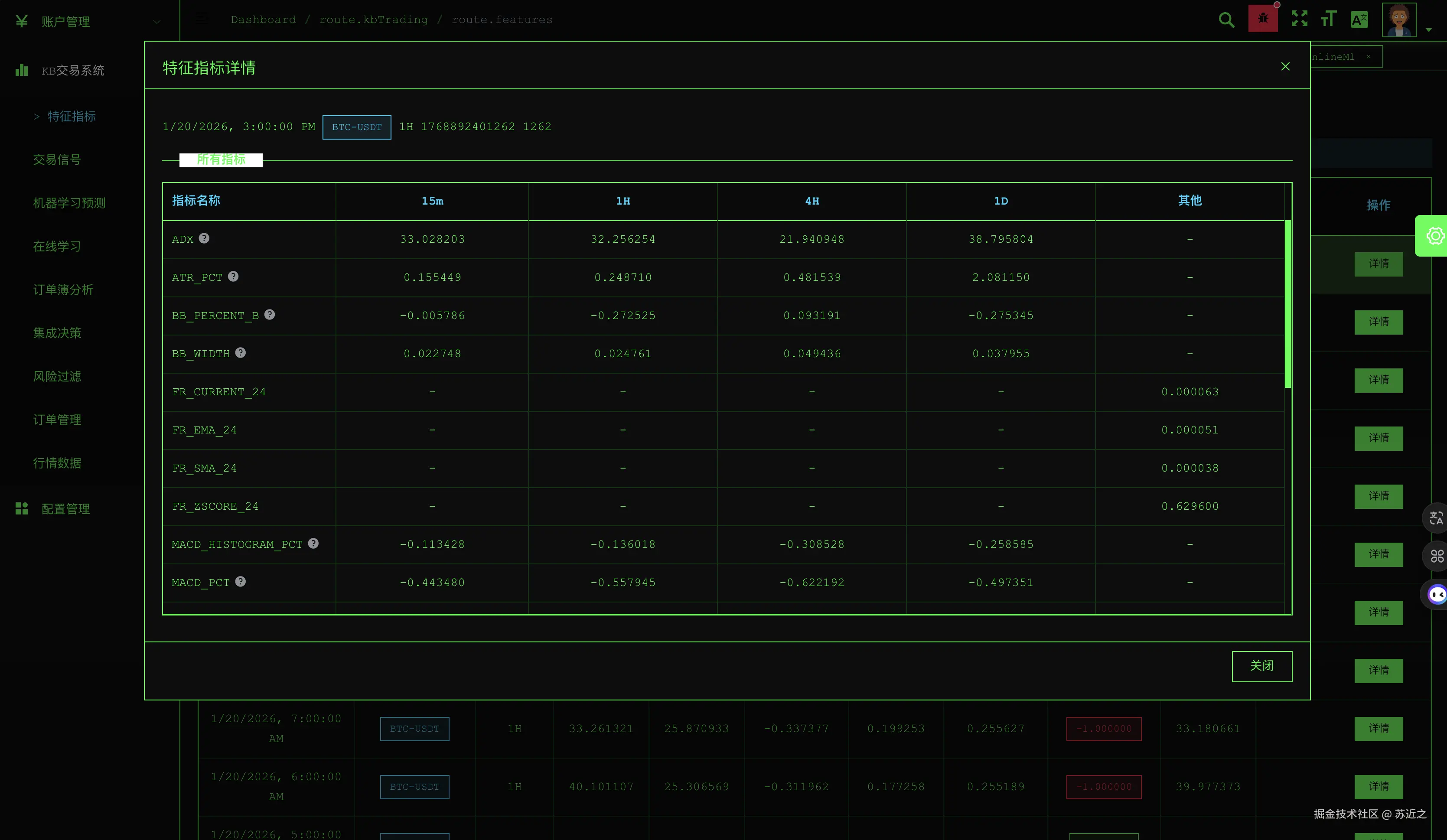Open the font size selector icon
Screen dimensions: 1447x840
point(1328,19)
